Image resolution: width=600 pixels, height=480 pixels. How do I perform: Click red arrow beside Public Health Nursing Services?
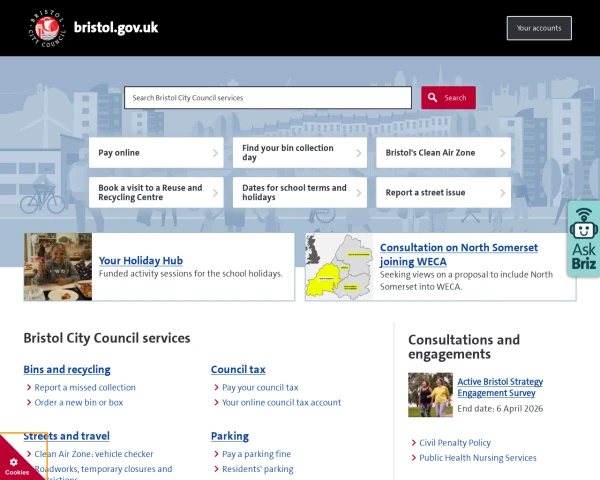pos(414,458)
